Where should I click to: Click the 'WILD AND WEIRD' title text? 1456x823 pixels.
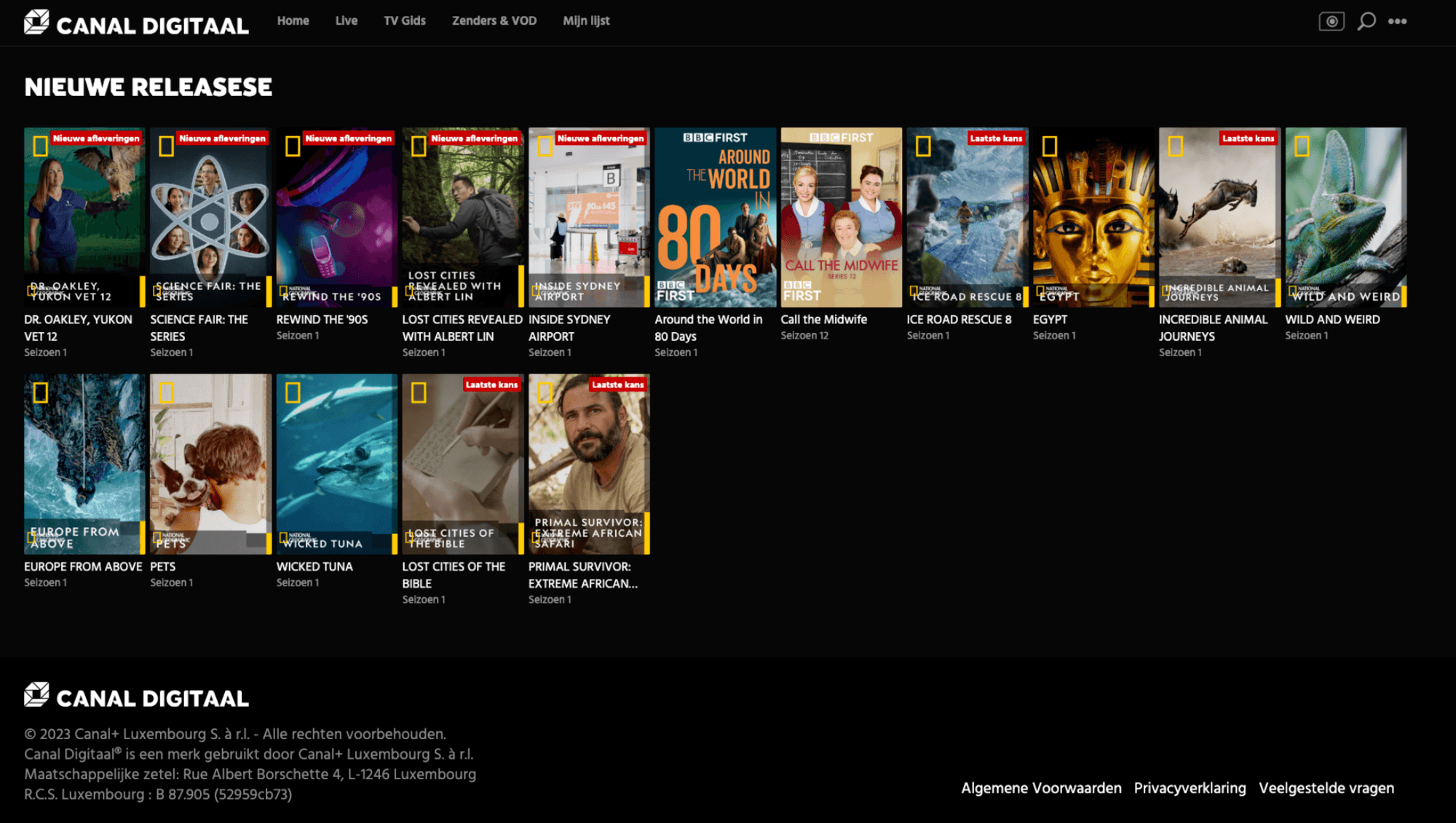tap(1332, 319)
